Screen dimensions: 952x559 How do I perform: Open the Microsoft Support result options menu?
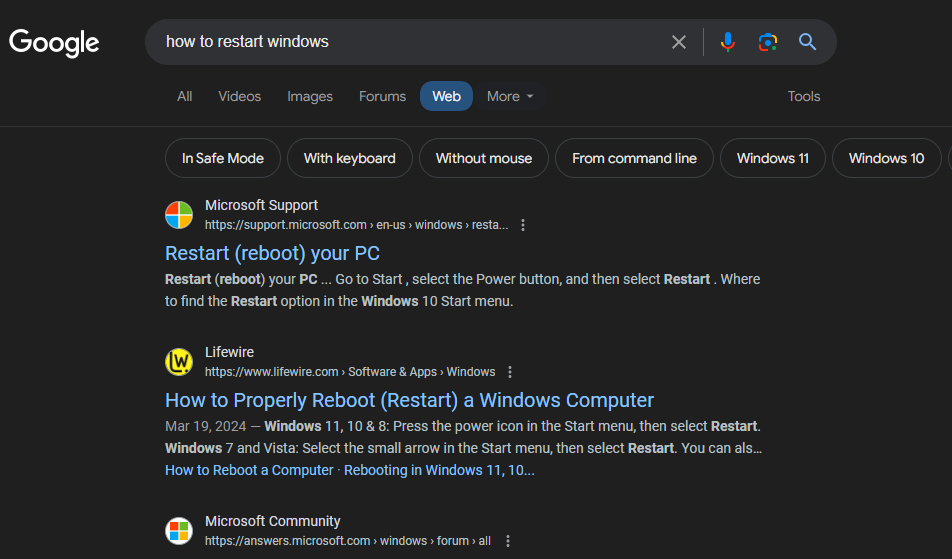523,225
